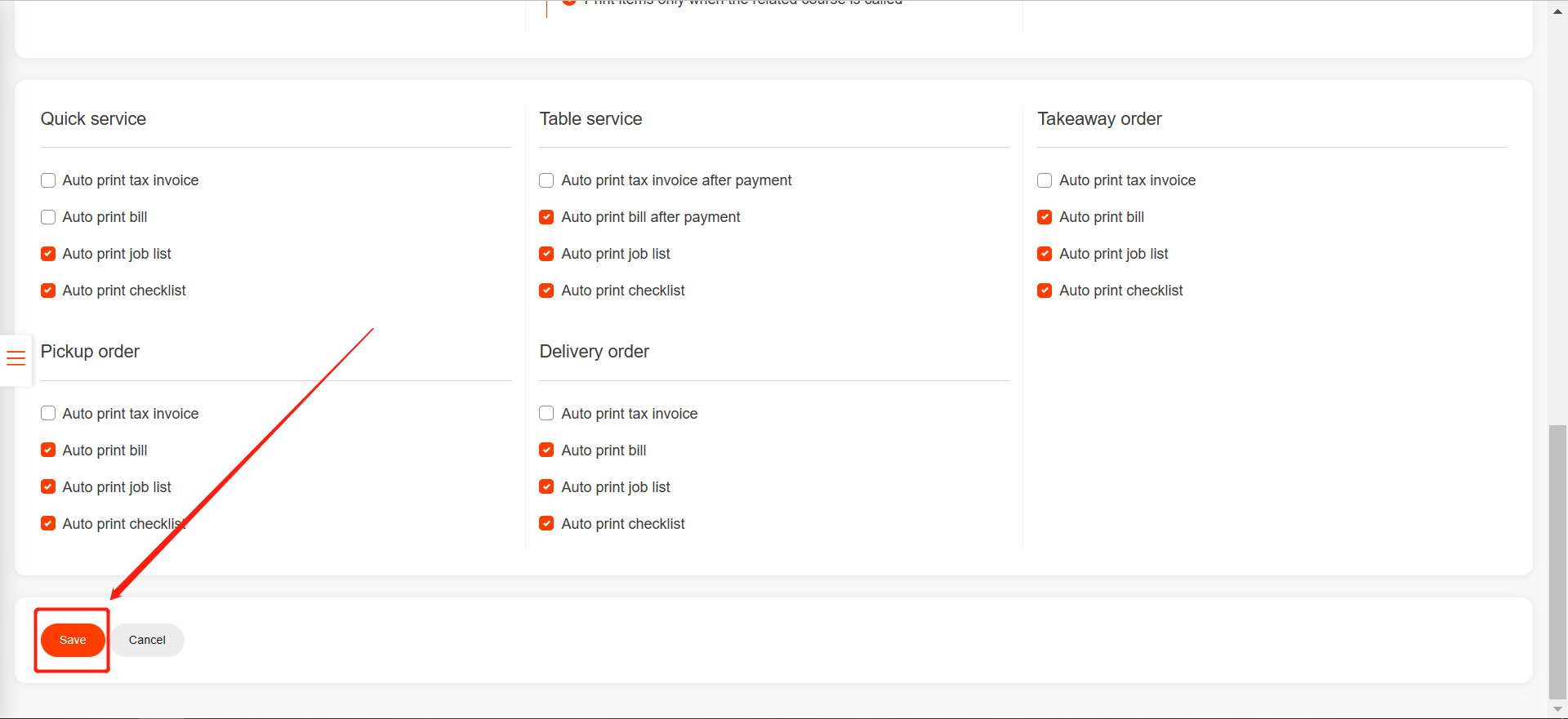This screenshot has height=719, width=1568.
Task: Enable Delivery order auto print tax invoice
Action: tap(546, 414)
